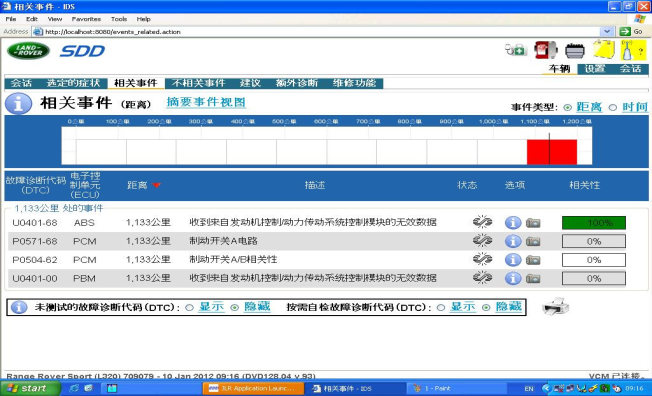Click status link icon for U0401-68

482,222
